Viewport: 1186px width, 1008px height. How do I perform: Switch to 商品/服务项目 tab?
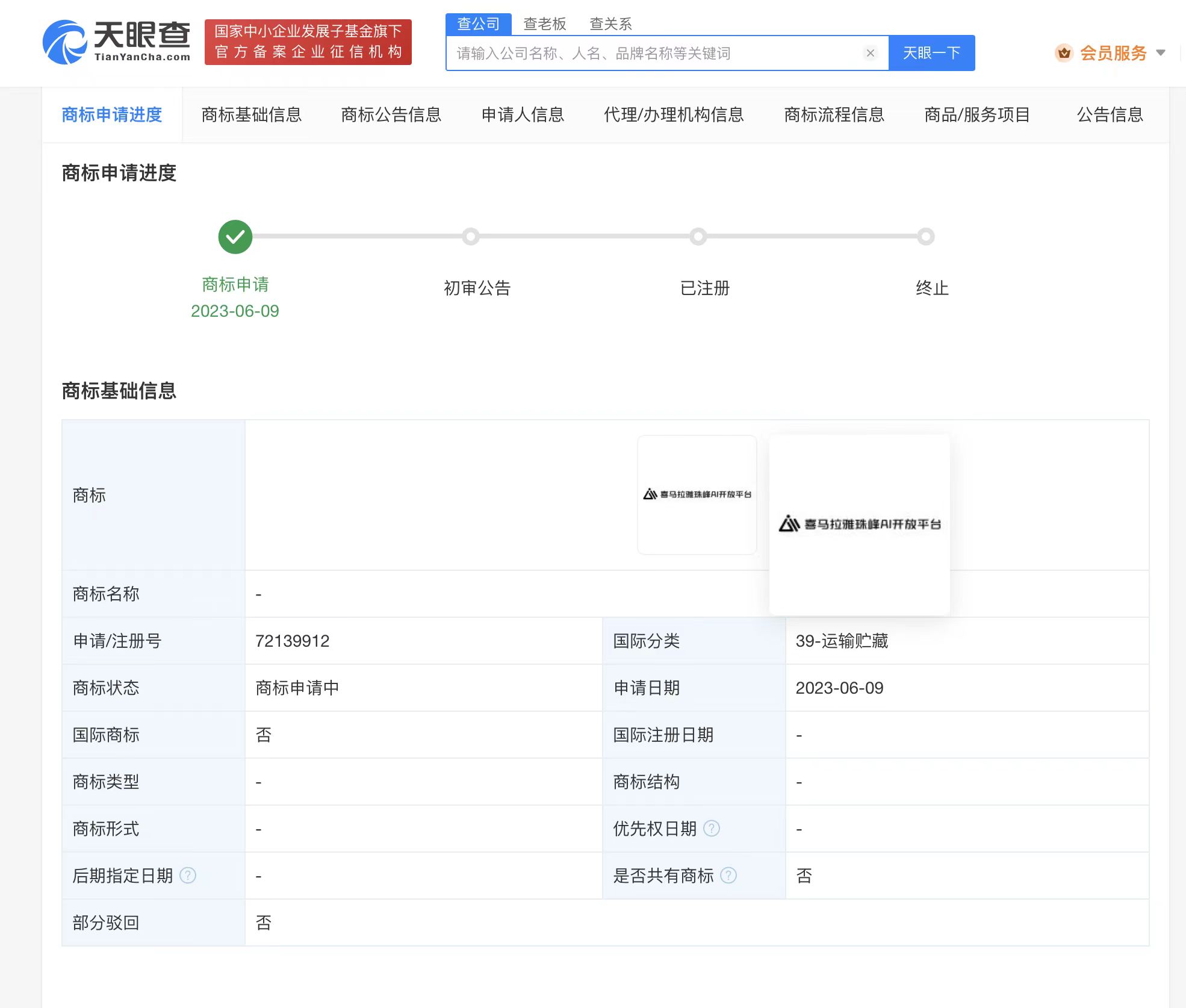(x=977, y=114)
